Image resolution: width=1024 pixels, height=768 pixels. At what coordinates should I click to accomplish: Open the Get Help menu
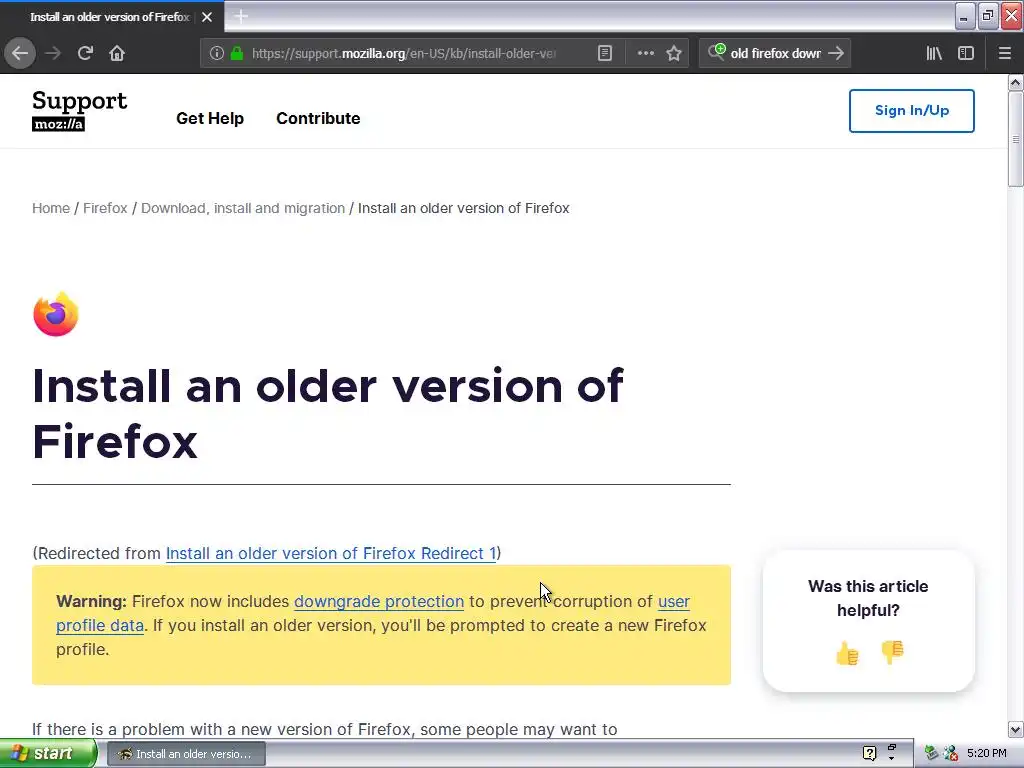(210, 118)
